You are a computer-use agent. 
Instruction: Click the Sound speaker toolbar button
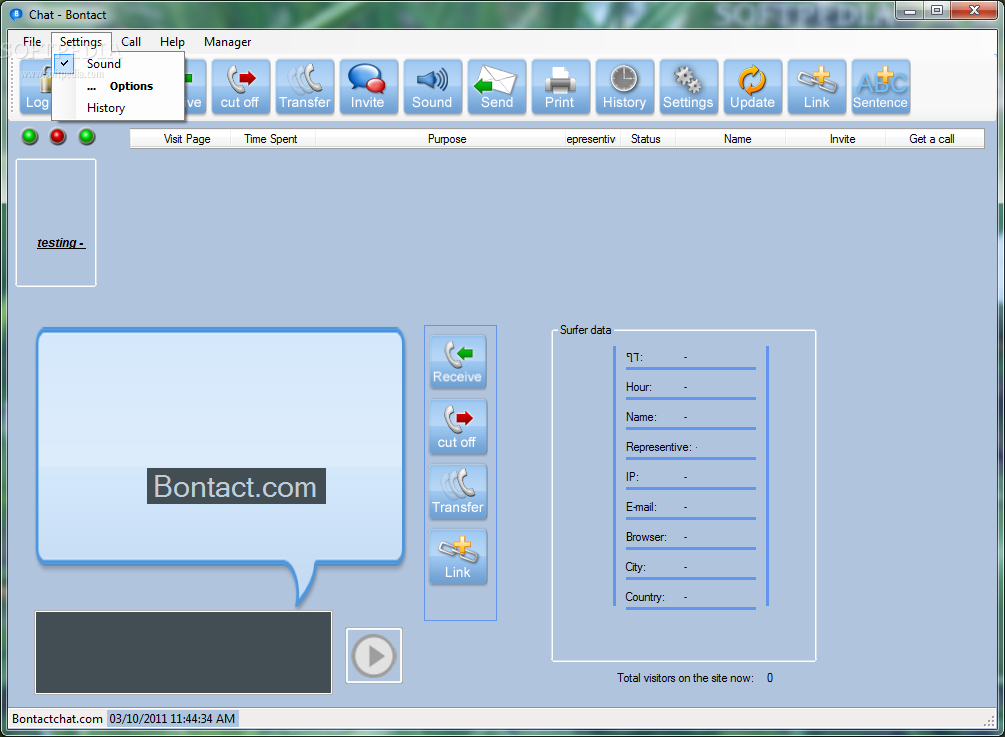[433, 87]
